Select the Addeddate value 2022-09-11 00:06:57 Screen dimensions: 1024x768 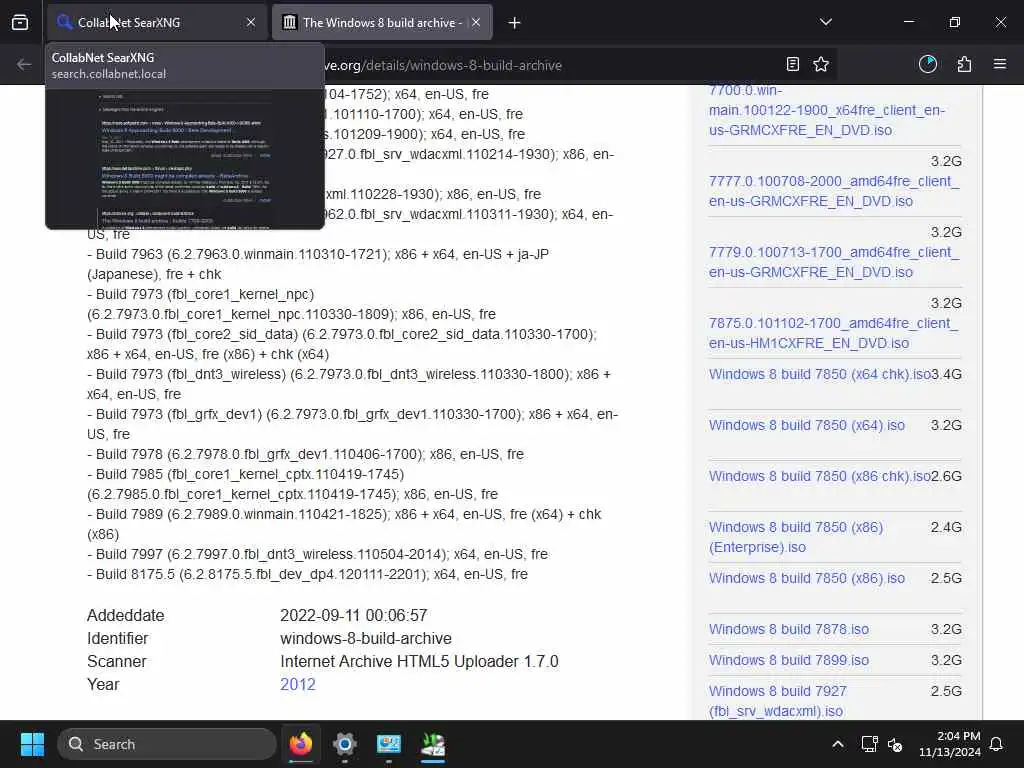[353, 615]
